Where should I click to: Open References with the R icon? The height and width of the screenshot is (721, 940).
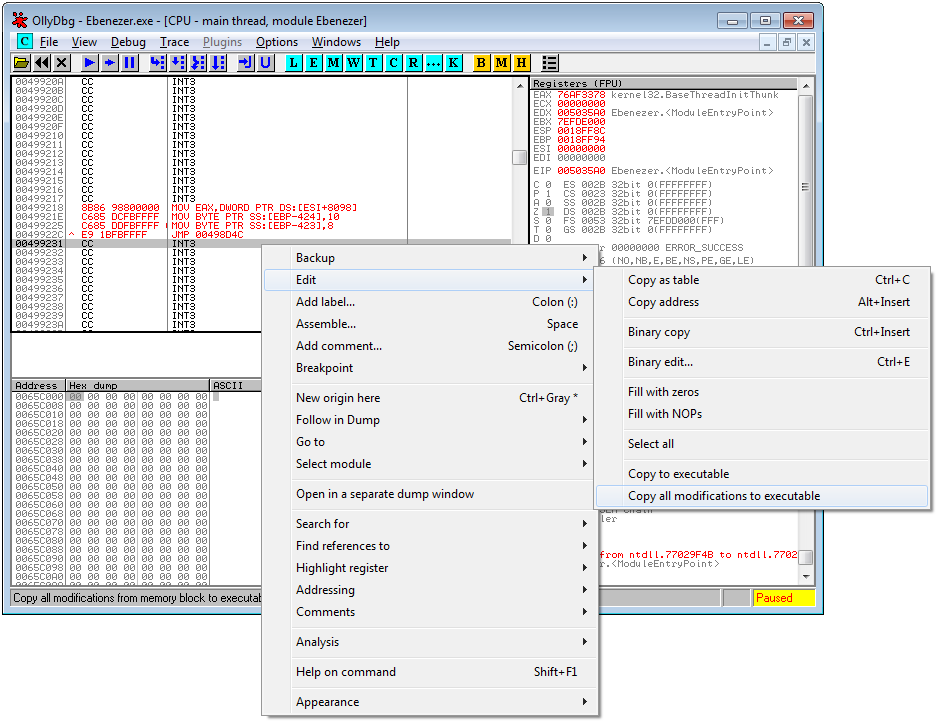click(x=414, y=62)
